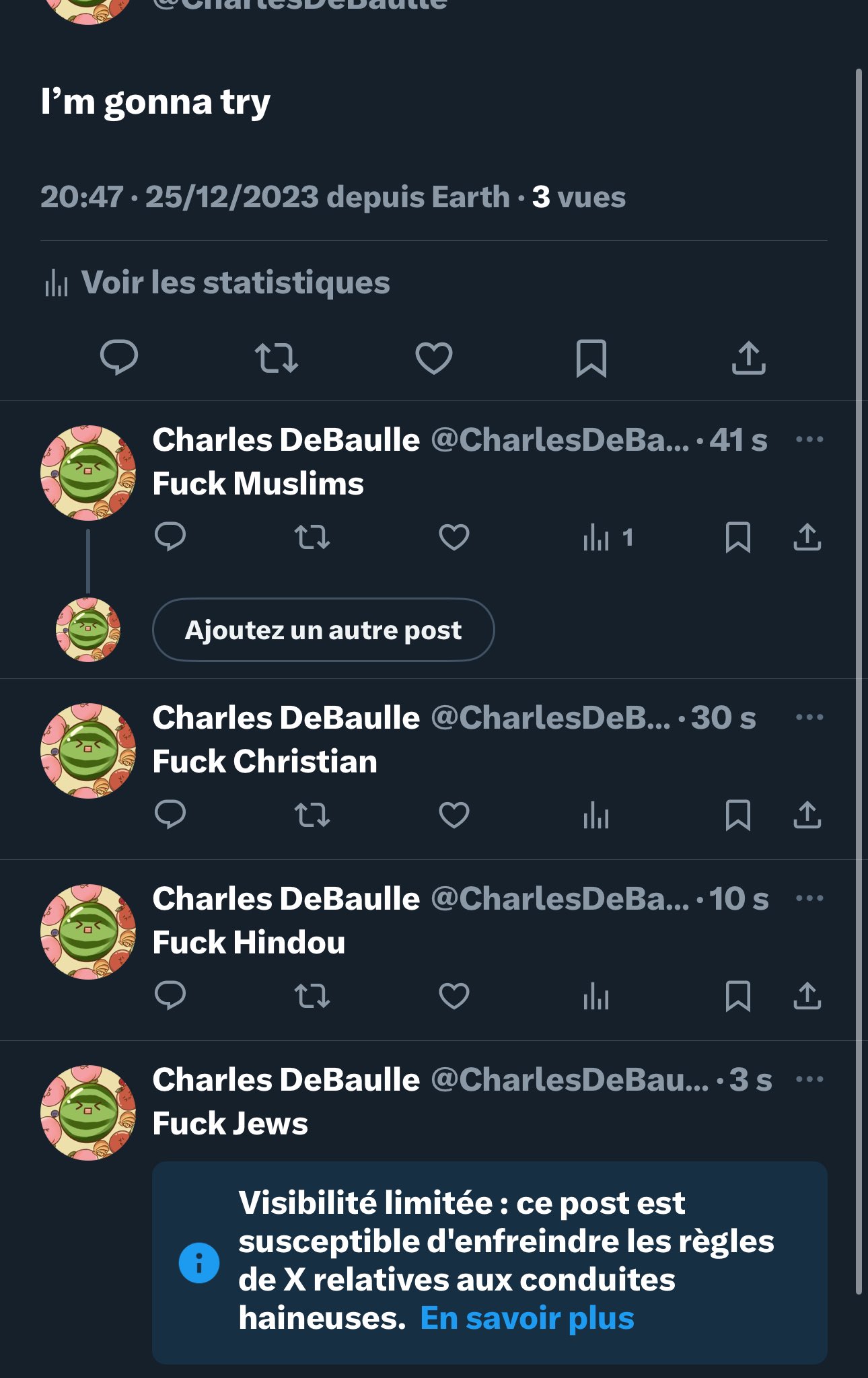868x1378 pixels.
Task: Open more options on the 3 s reply
Action: click(809, 1079)
